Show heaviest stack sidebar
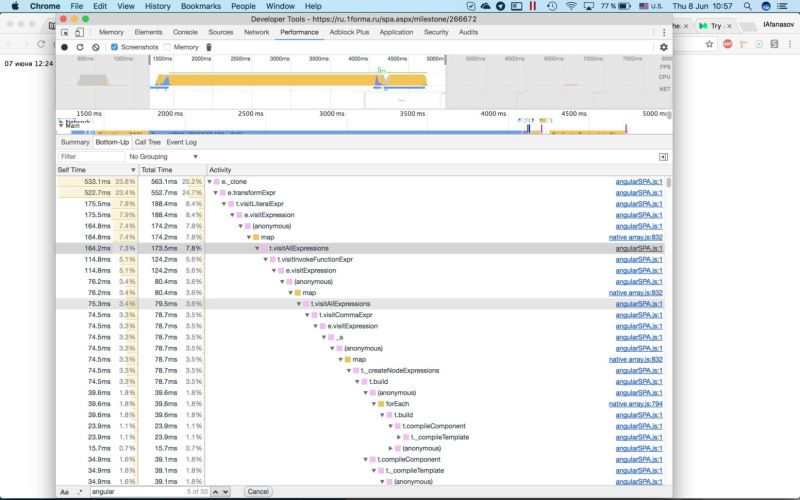800x500 pixels. (663, 157)
